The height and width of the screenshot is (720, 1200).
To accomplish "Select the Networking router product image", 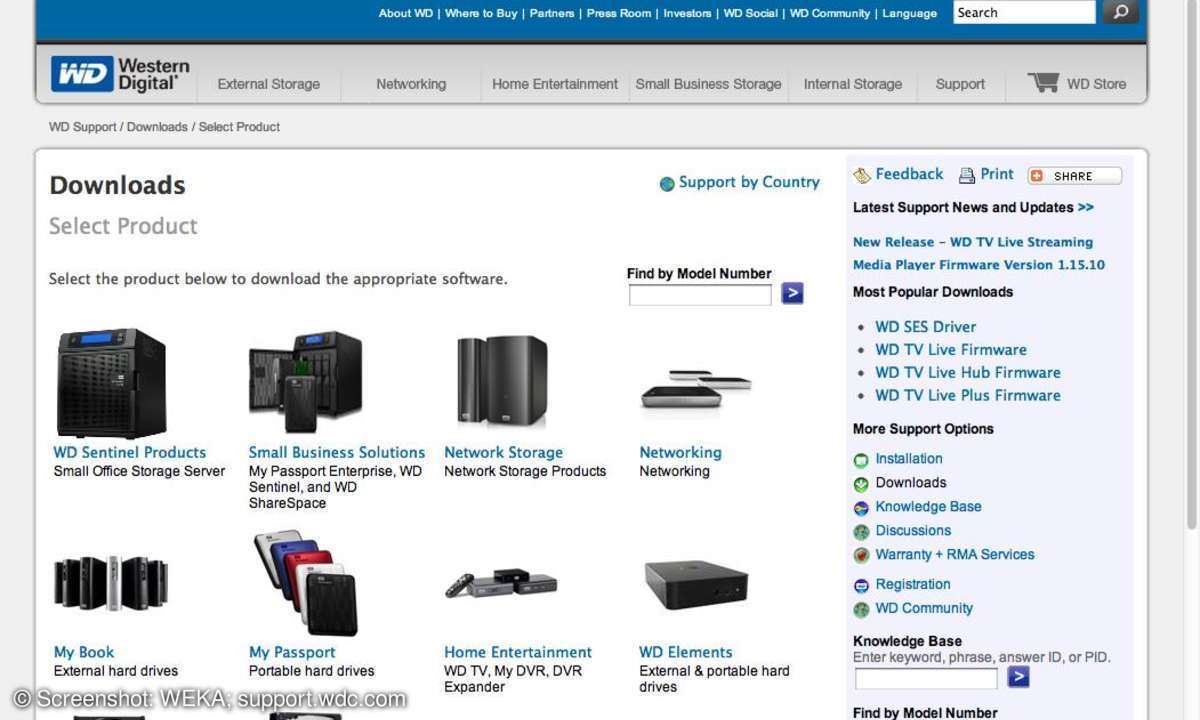I will pyautogui.click(x=696, y=389).
